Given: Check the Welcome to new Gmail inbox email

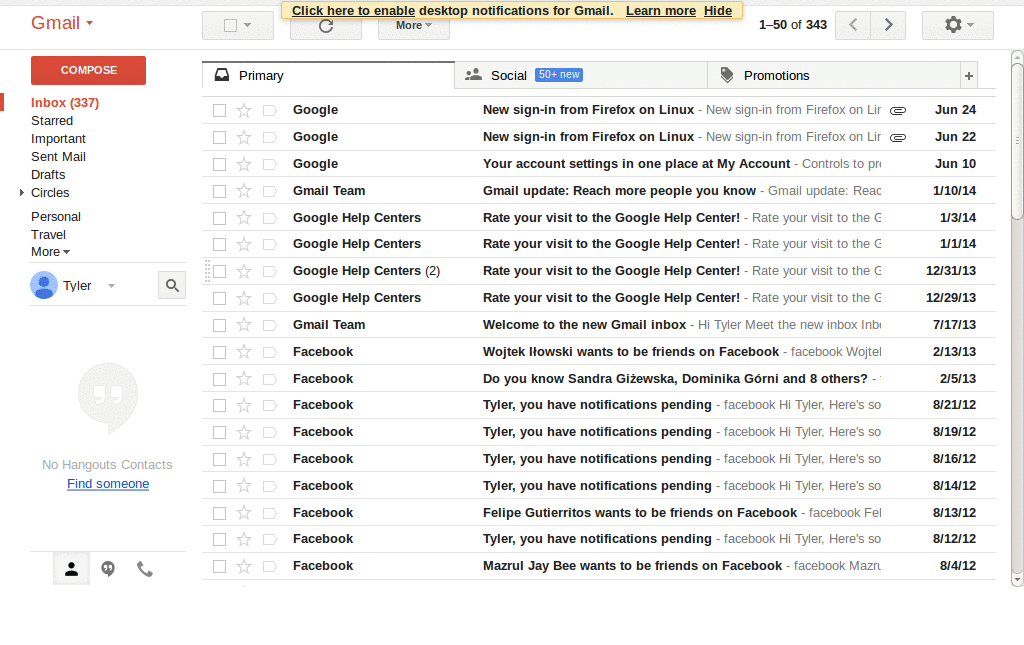Looking at the screenshot, I should [219, 325].
